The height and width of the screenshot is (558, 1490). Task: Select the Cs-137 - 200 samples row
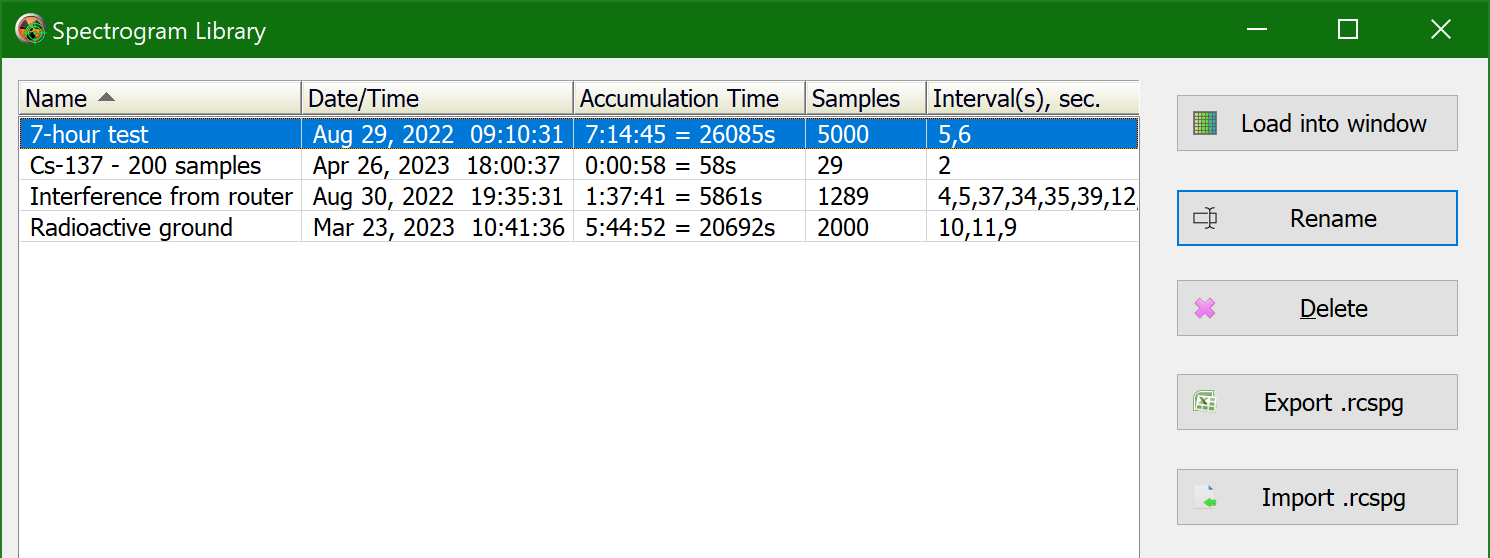tap(579, 165)
